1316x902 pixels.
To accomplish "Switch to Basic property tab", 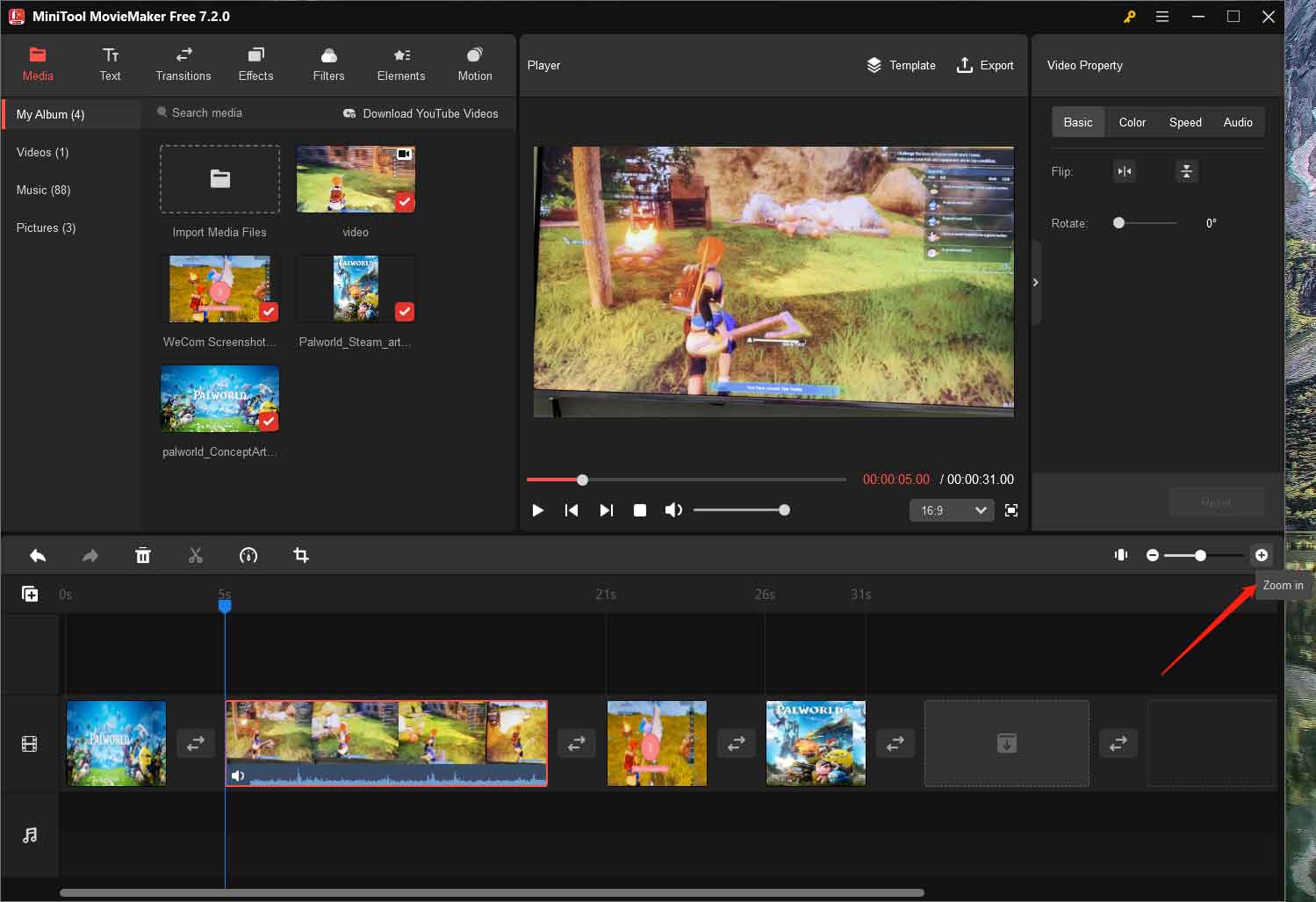I will click(1078, 122).
